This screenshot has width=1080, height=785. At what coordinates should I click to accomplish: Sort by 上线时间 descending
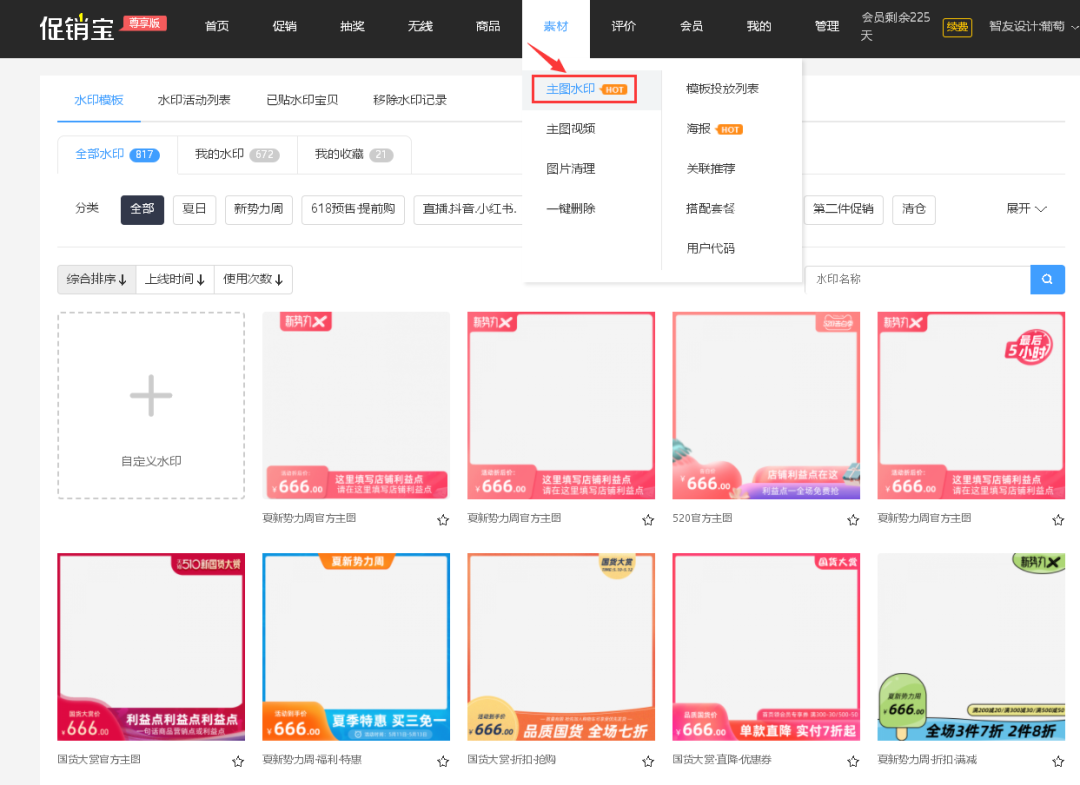[x=174, y=280]
